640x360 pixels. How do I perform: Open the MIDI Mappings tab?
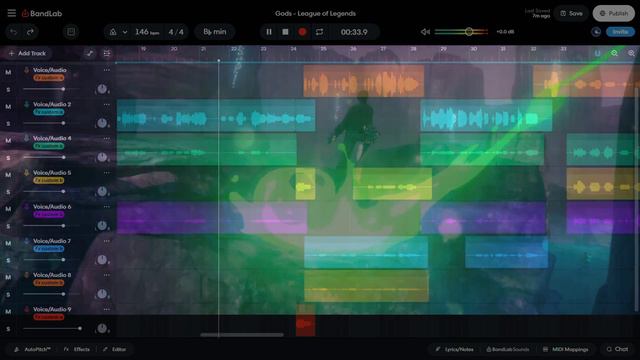pyautogui.click(x=566, y=349)
